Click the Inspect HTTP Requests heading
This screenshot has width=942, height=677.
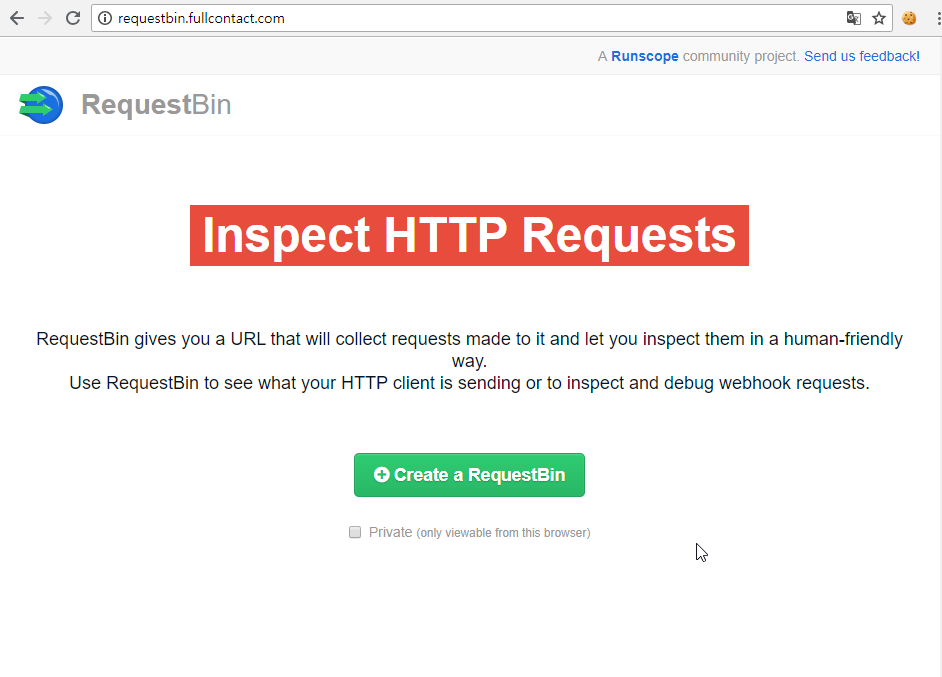click(x=469, y=236)
